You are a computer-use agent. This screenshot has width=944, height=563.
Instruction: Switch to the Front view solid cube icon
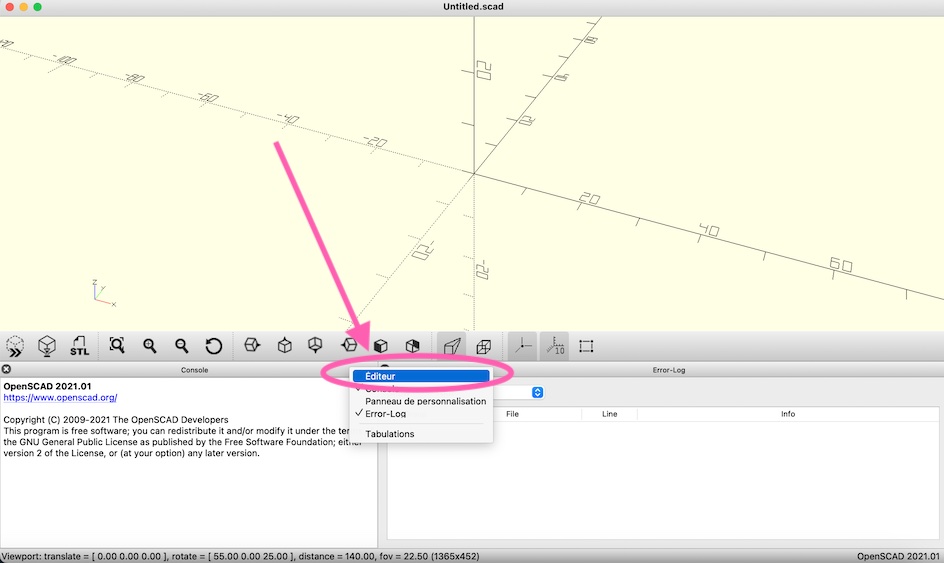point(380,346)
